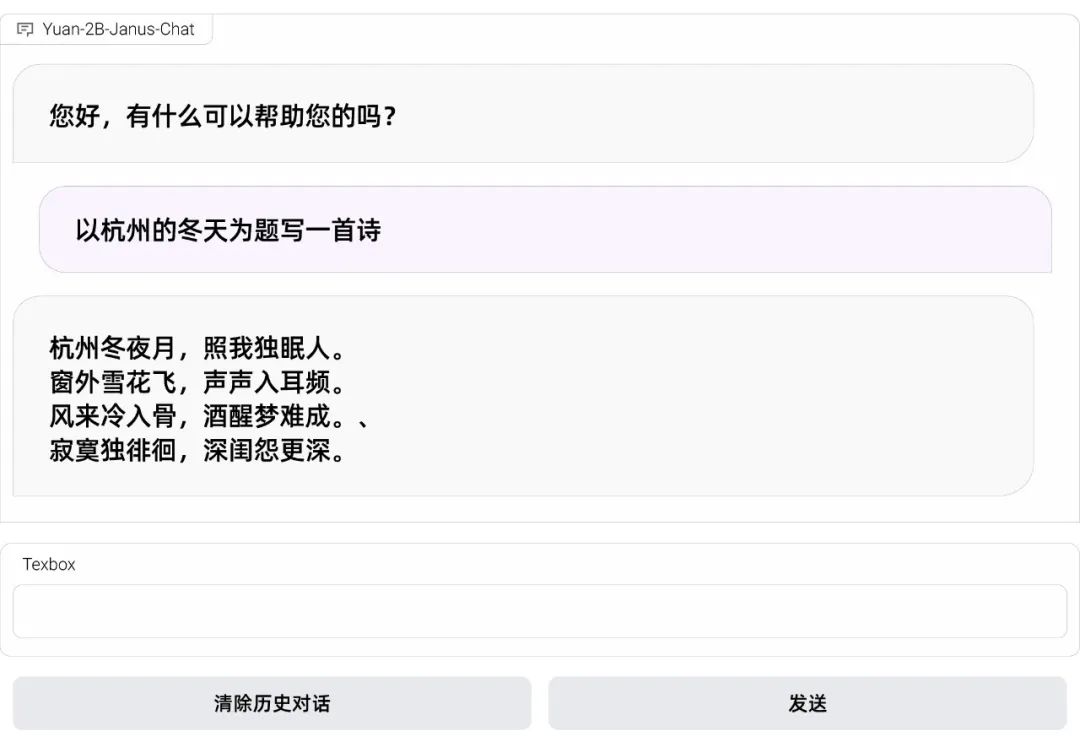Select the user message 以杭州的冬天为题写一首诗
The width and height of the screenshot is (1080, 753).
coord(228,231)
